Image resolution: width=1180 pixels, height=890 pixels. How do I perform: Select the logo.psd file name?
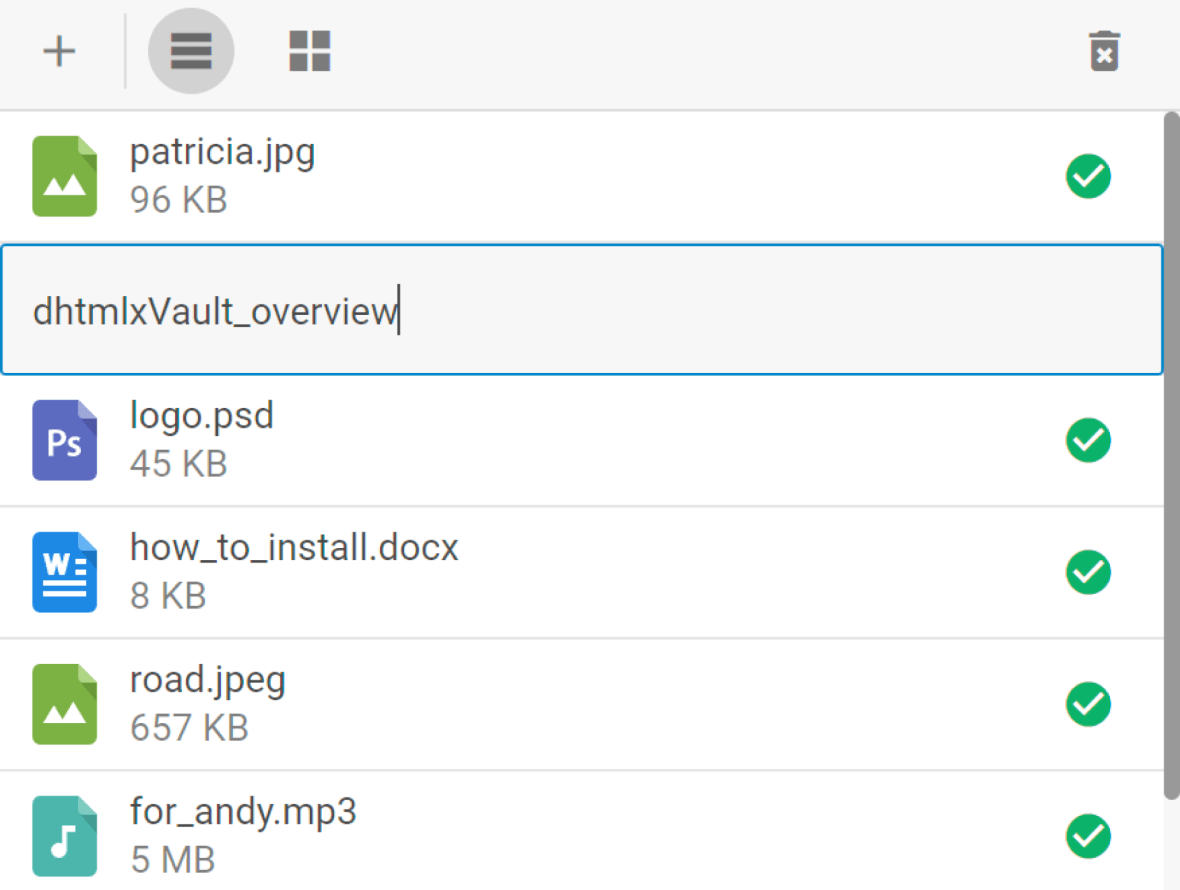202,416
